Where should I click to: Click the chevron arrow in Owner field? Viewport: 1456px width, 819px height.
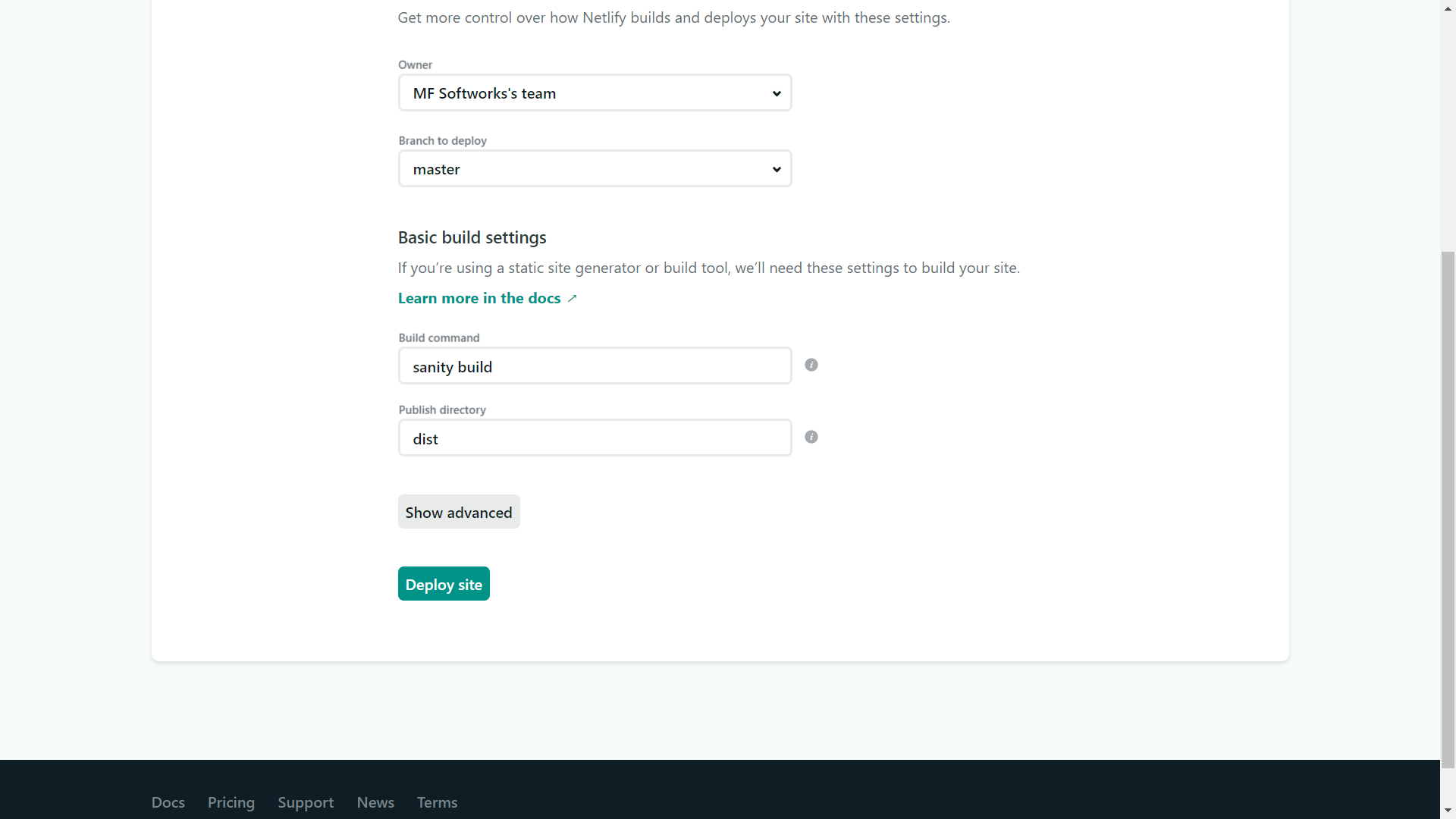coord(777,94)
